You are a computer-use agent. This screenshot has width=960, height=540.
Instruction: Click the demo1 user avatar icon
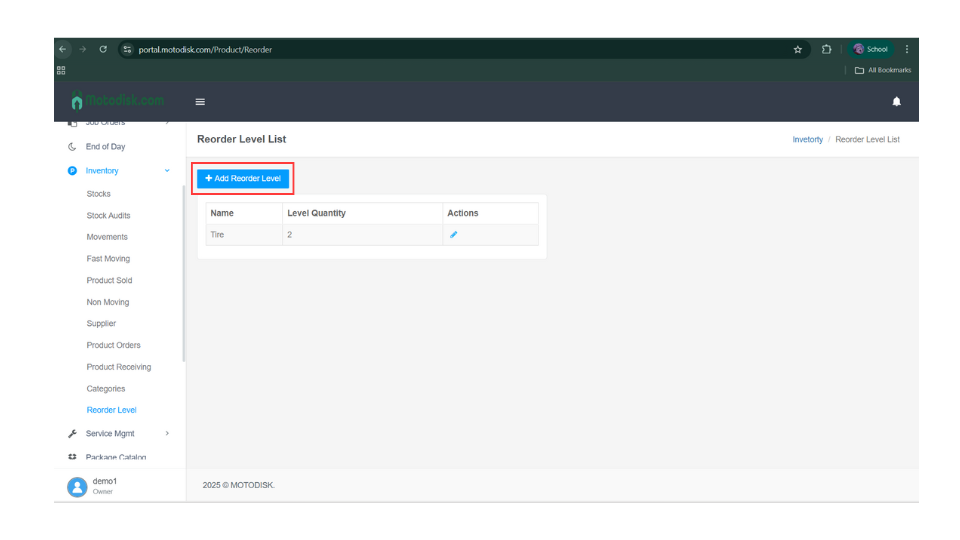[76, 486]
